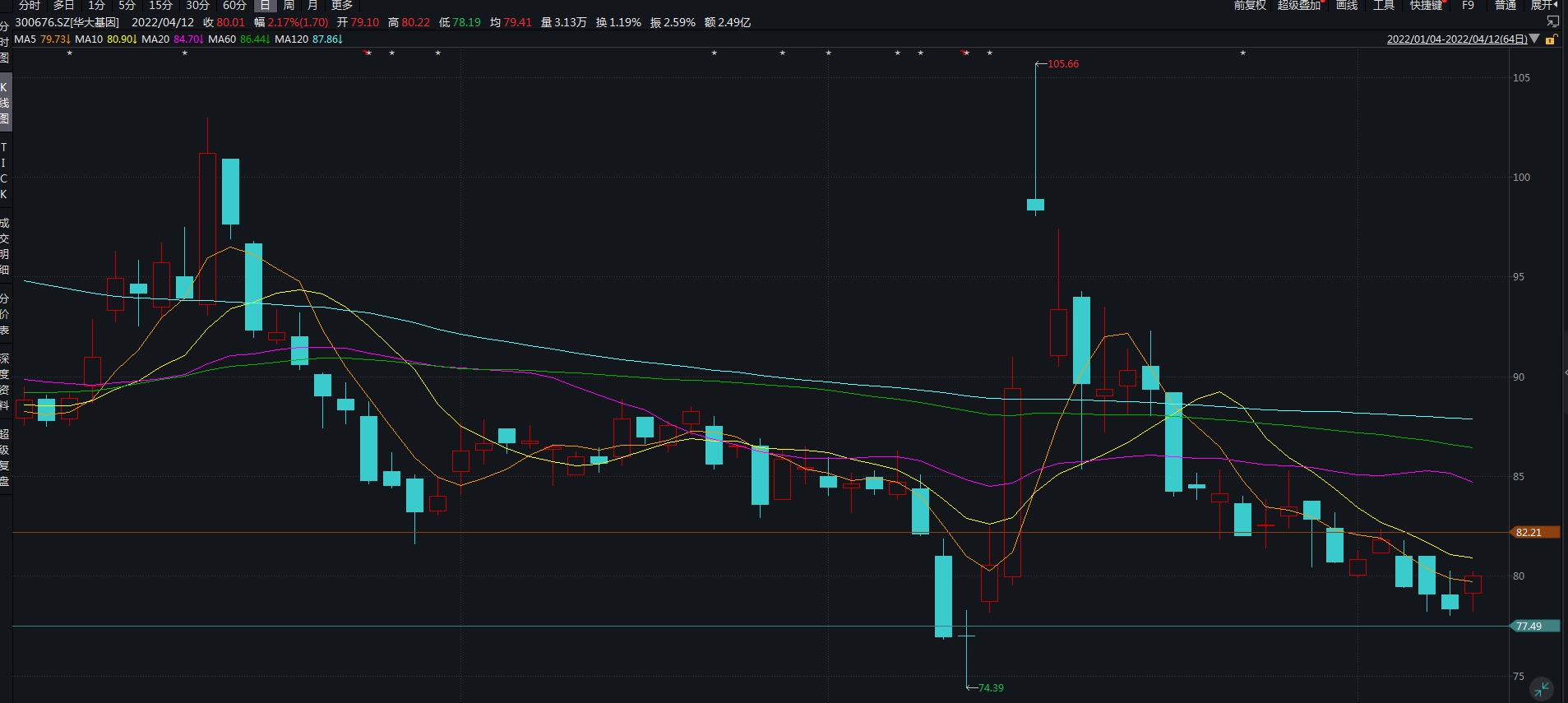
Task: Open the 工具 tools menu
Action: [x=1384, y=5]
